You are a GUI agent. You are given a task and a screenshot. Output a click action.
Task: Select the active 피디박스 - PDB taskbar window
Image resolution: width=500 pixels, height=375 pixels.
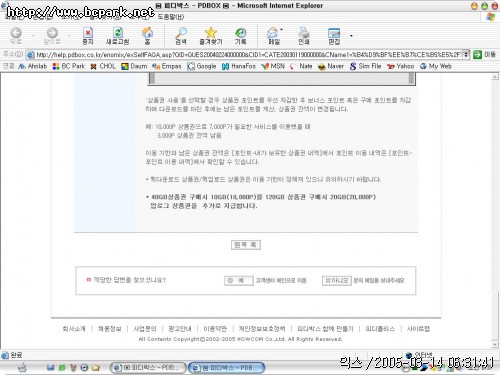226,367
